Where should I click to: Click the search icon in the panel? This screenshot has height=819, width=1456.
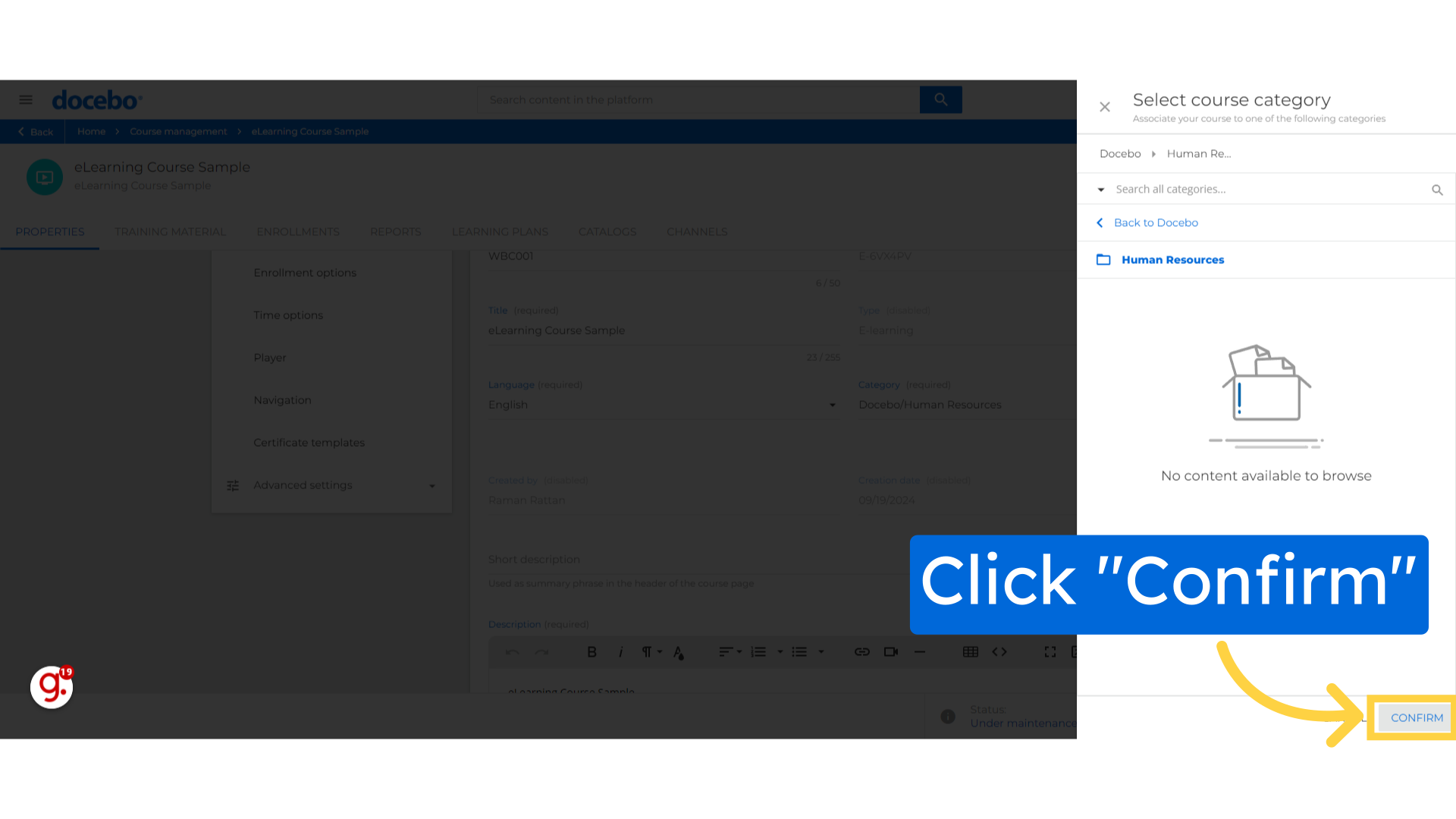coord(1438,189)
